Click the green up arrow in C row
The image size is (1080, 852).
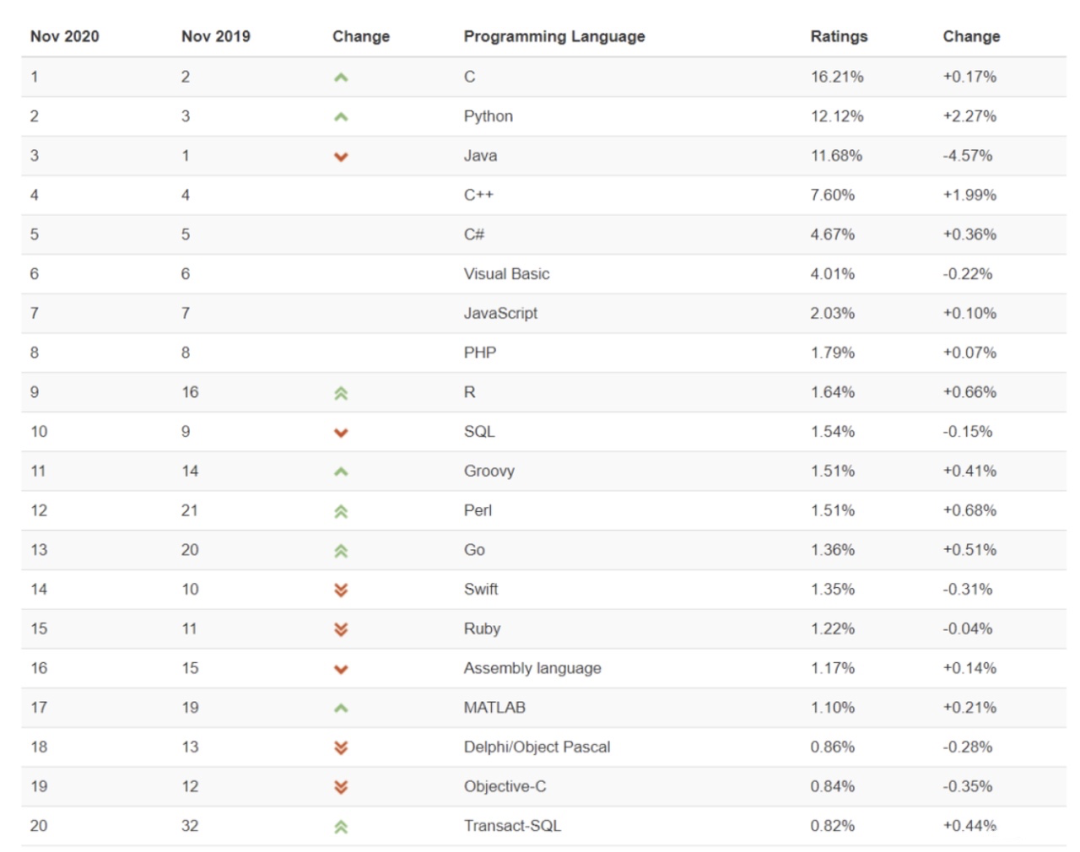340,78
